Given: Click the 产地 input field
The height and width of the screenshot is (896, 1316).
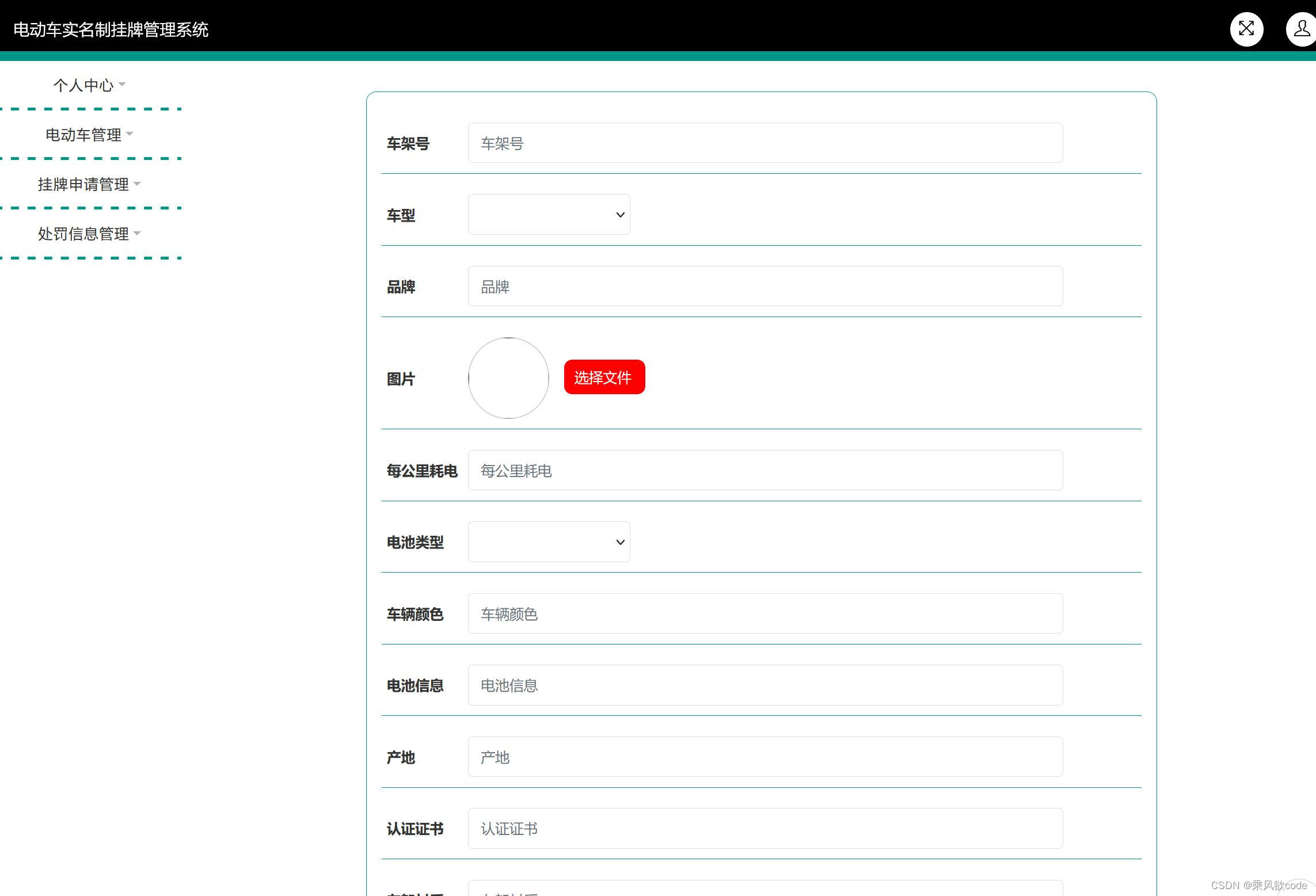Looking at the screenshot, I should tap(765, 757).
